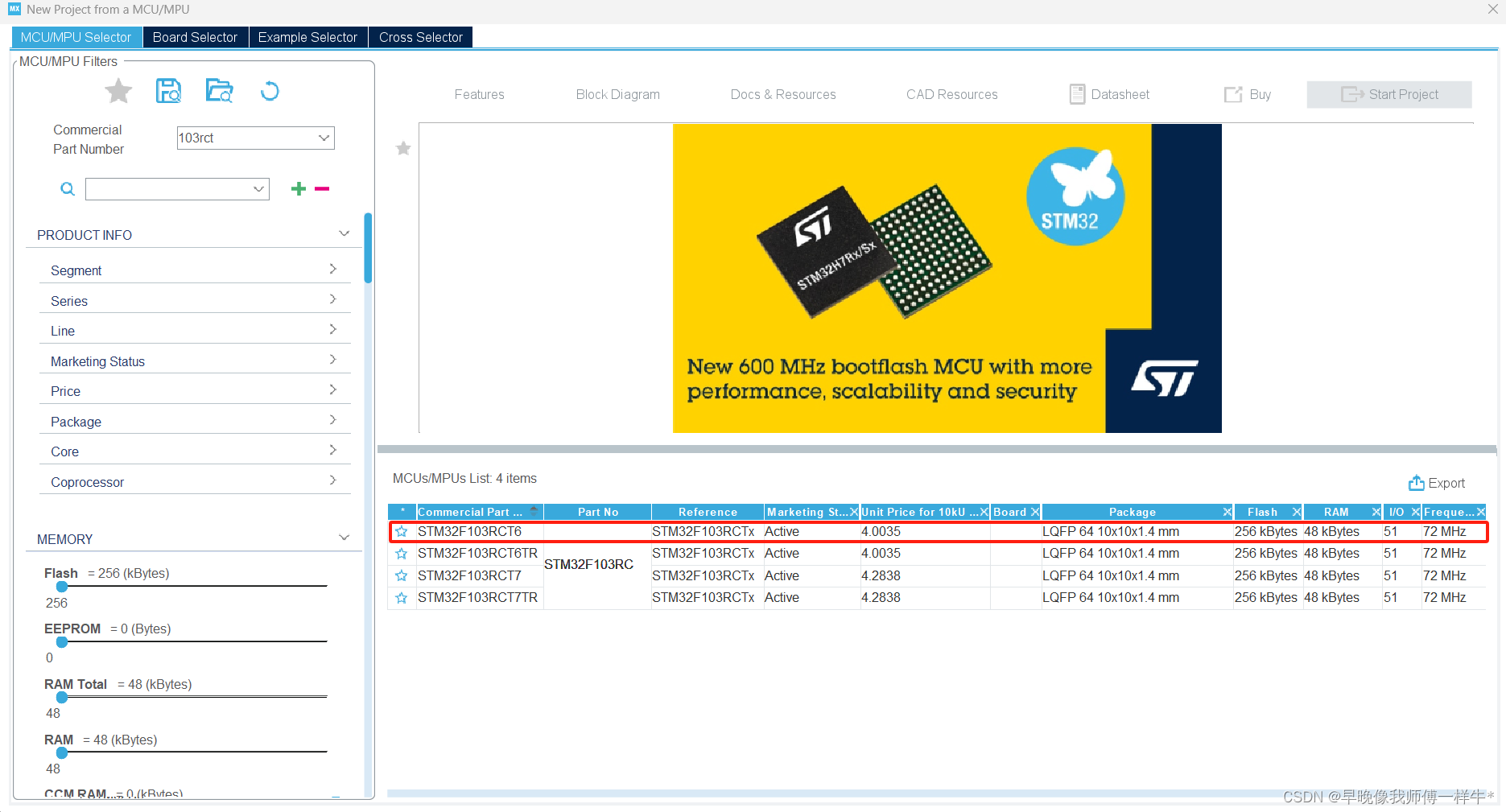This screenshot has height=812, width=1506.
Task: Expand the Core filter
Action: [x=333, y=451]
